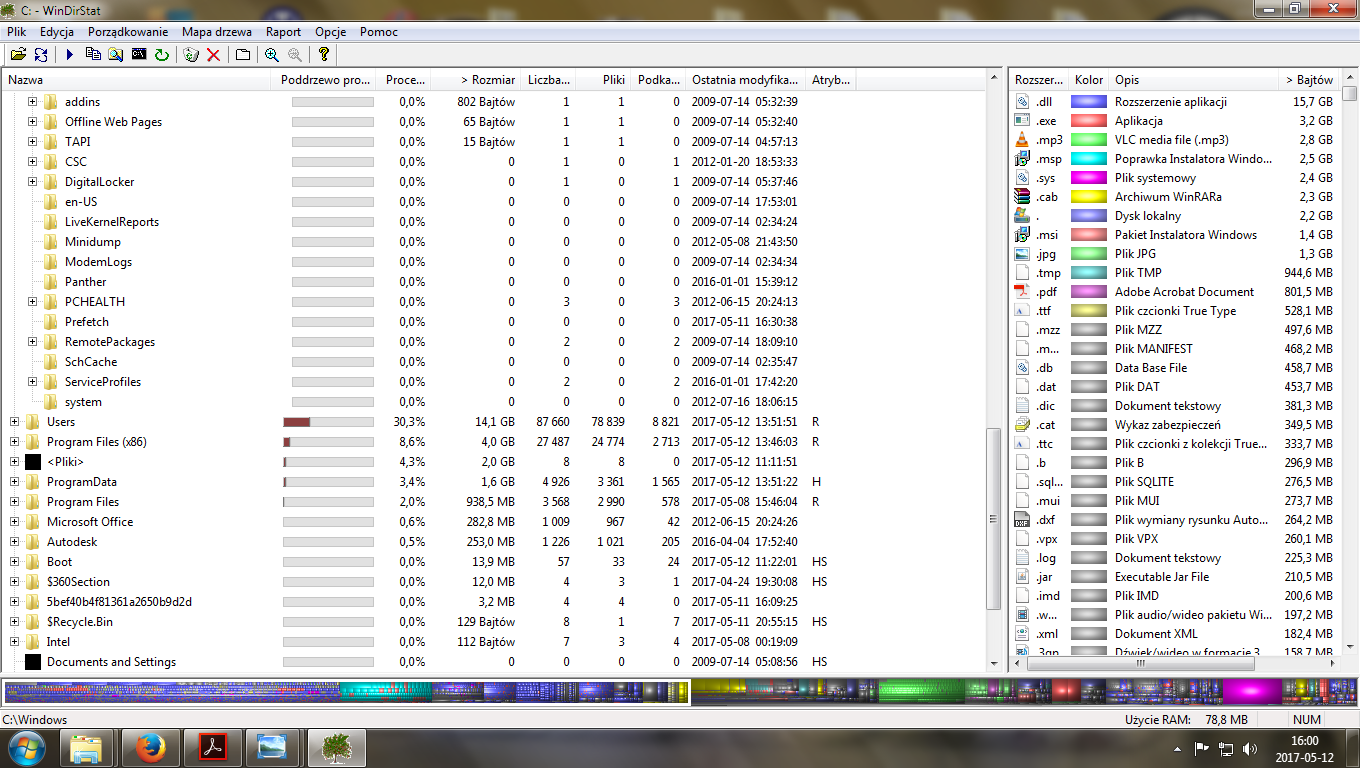
Task: Expand the PCHEALTH folder node
Action: tap(32, 302)
